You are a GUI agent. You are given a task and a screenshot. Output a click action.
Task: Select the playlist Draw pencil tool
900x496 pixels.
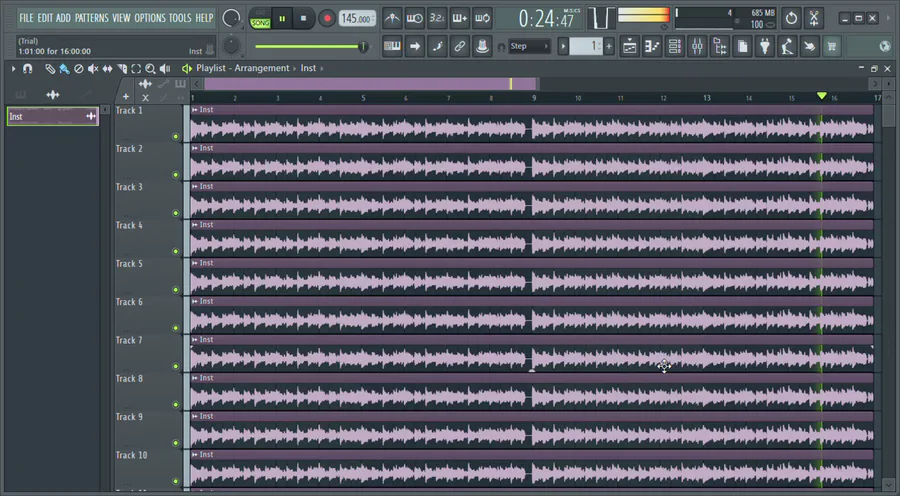pyautogui.click(x=50, y=69)
